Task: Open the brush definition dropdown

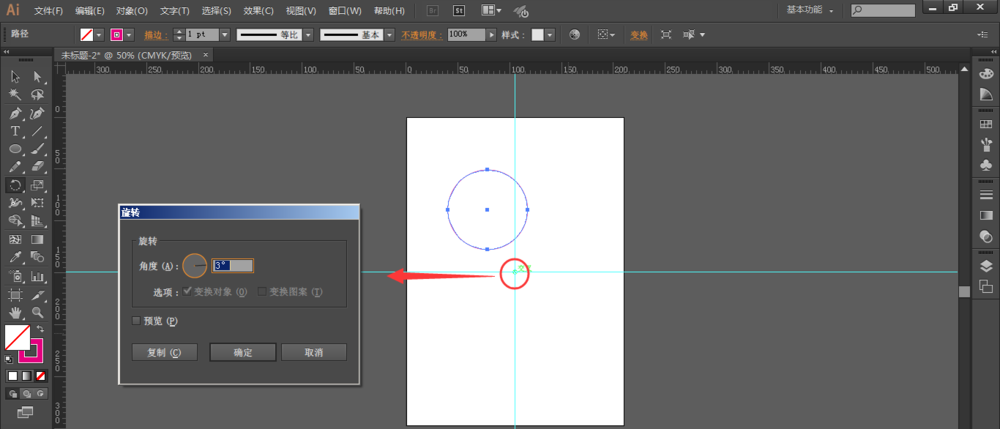Action: tap(390, 35)
